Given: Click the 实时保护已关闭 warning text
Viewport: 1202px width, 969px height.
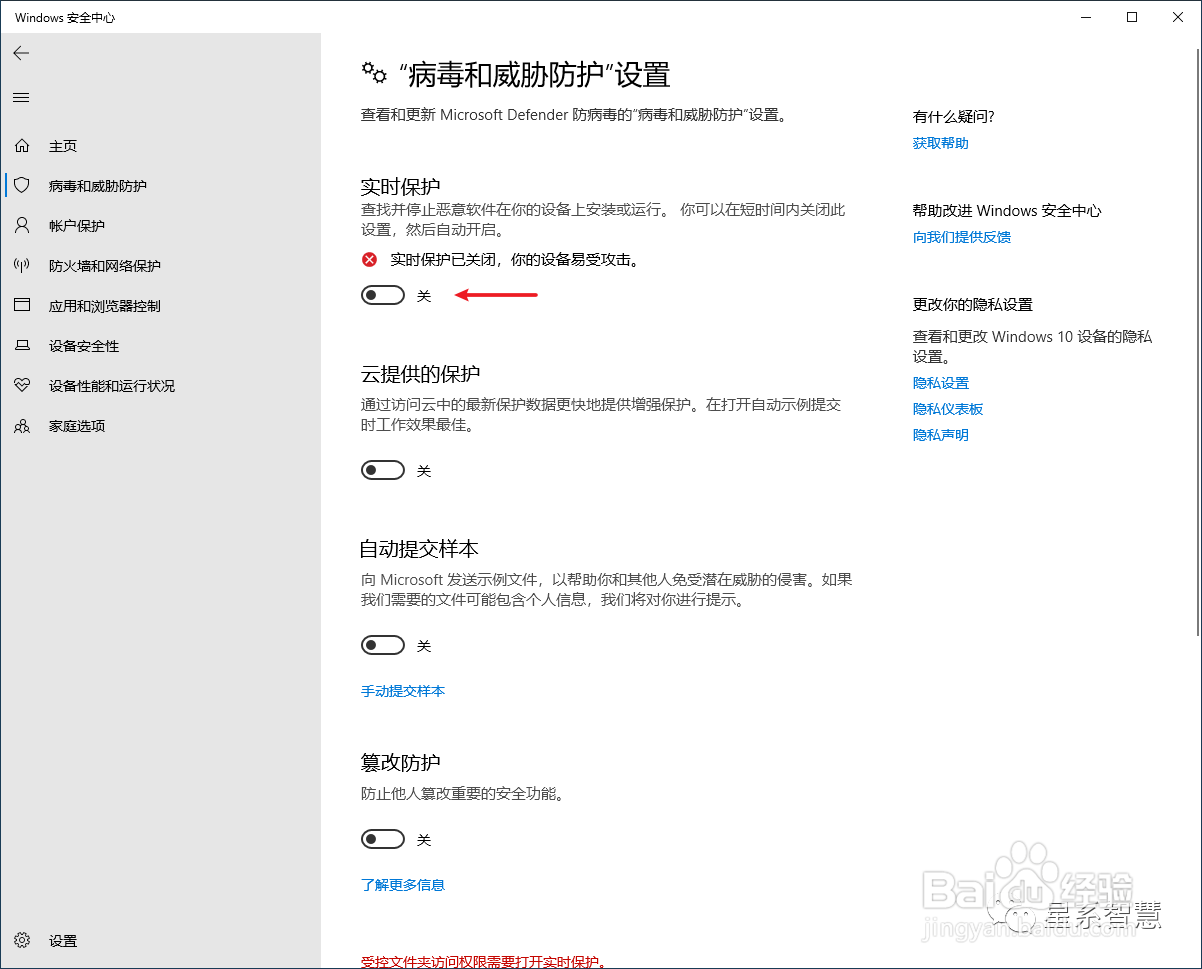Looking at the screenshot, I should coord(514,260).
